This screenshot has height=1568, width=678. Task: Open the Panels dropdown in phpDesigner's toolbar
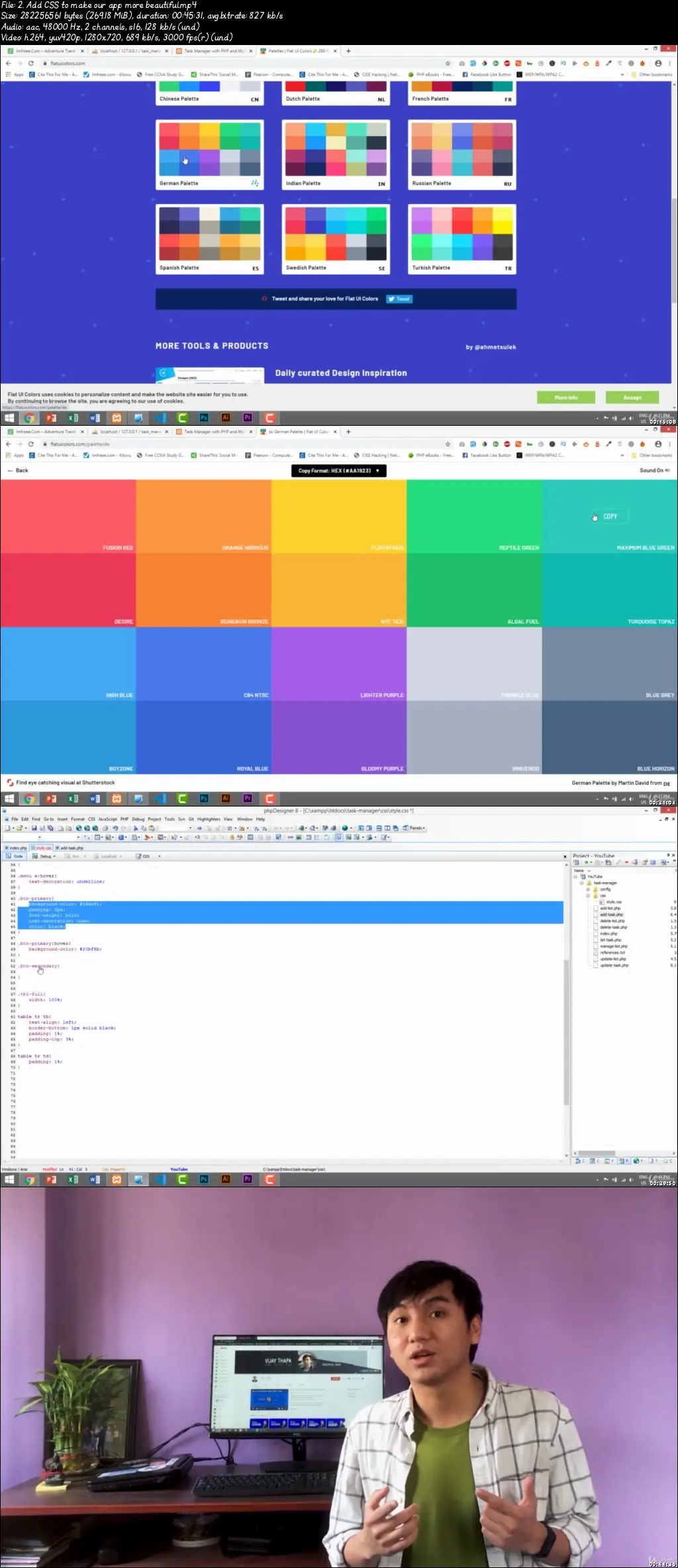point(414,828)
